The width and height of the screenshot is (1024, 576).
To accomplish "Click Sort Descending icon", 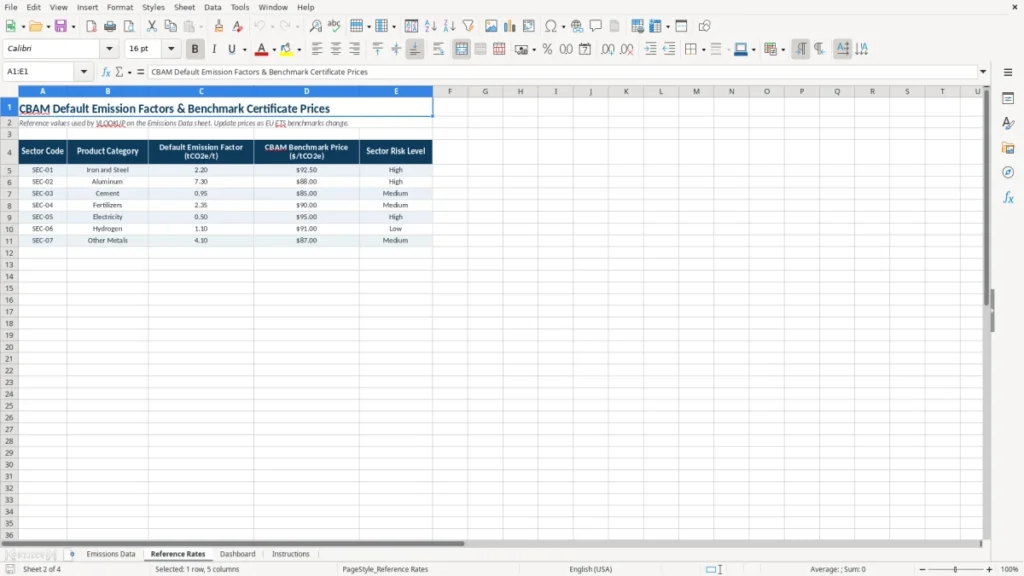I will pyautogui.click(x=449, y=26).
